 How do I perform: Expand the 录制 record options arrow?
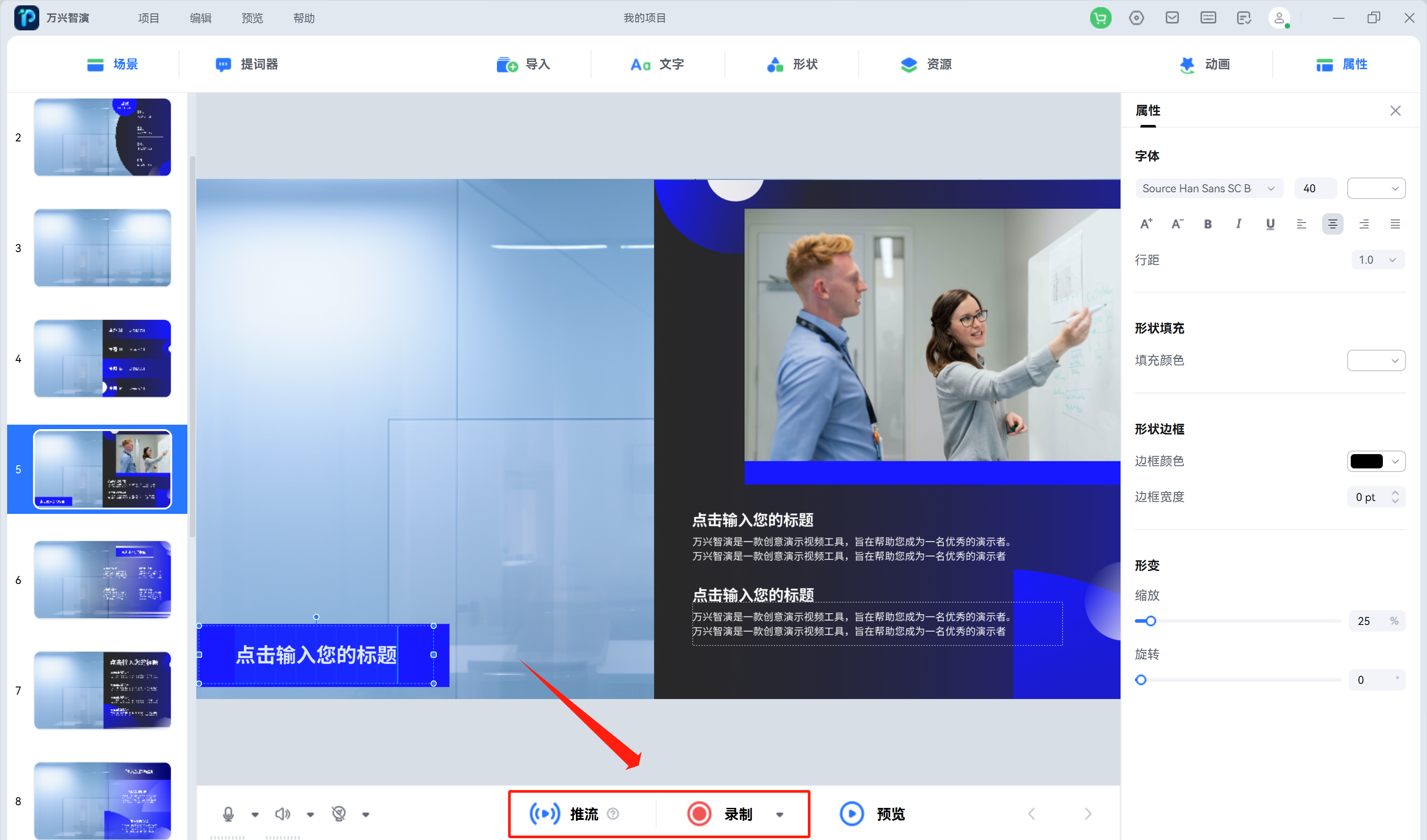780,815
